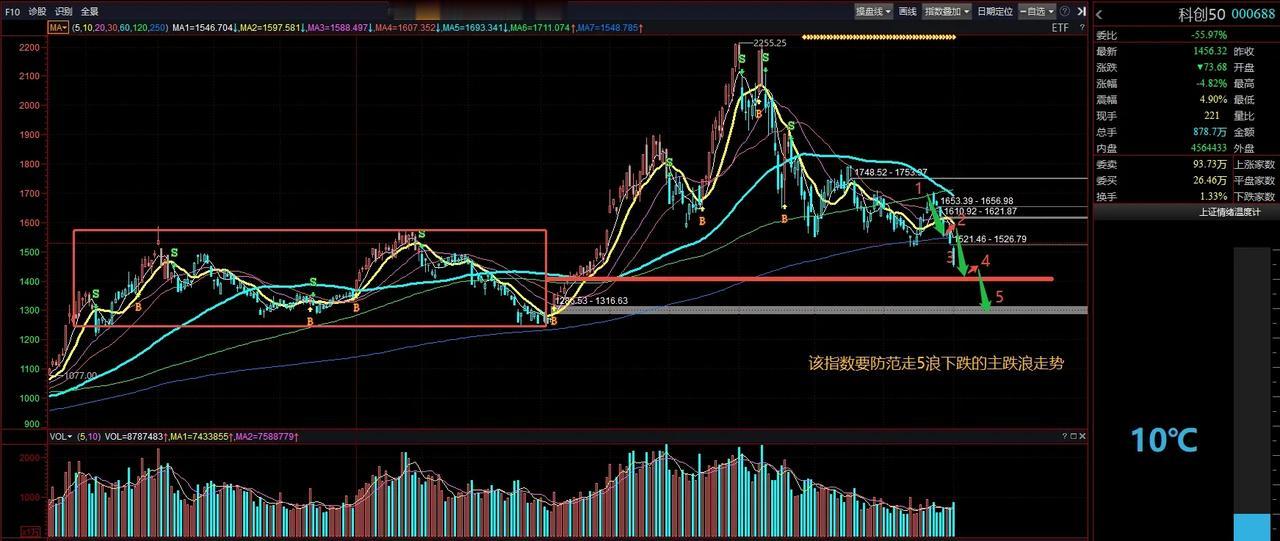1280x541 pixels.
Task: Open 日期定位 date locate
Action: (995, 11)
